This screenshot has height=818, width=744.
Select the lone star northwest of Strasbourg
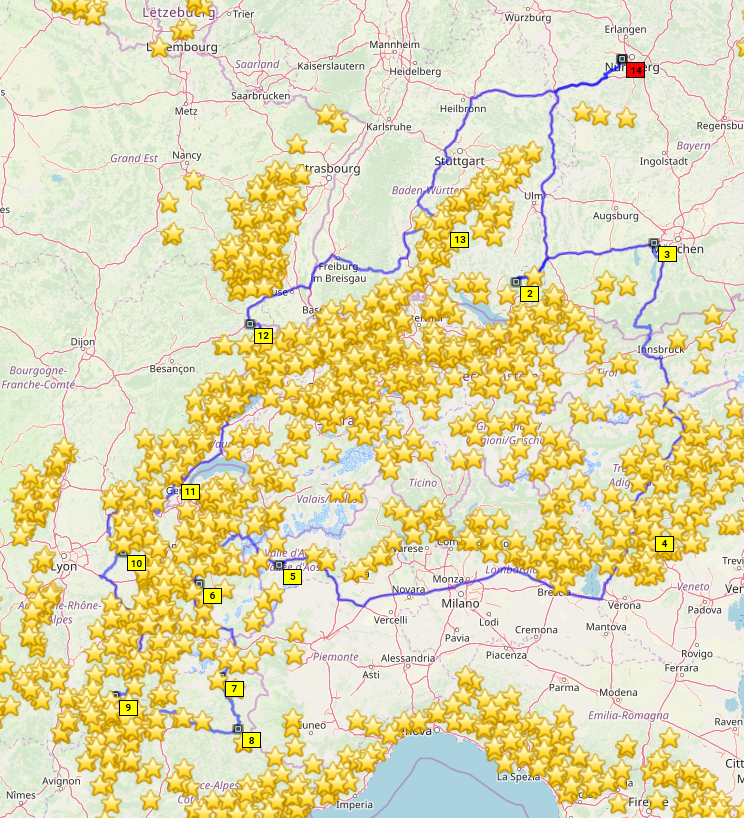(296, 145)
